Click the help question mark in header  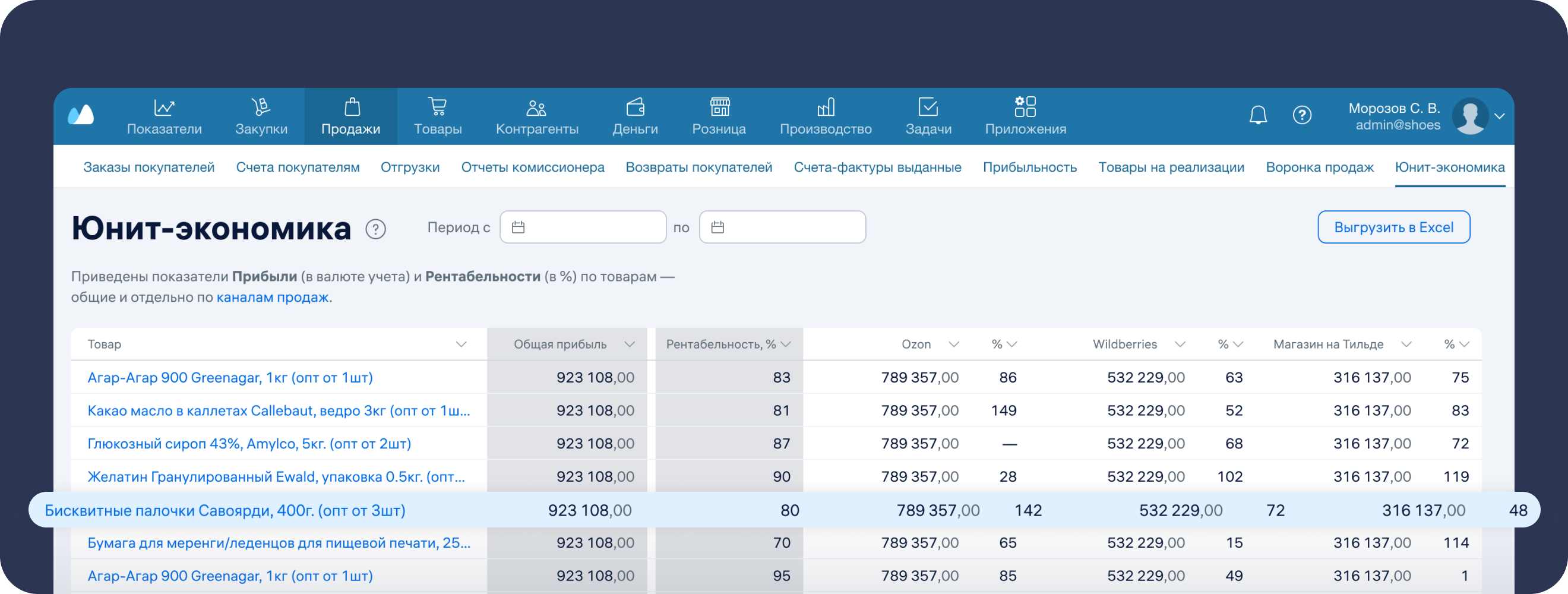pyautogui.click(x=1301, y=115)
